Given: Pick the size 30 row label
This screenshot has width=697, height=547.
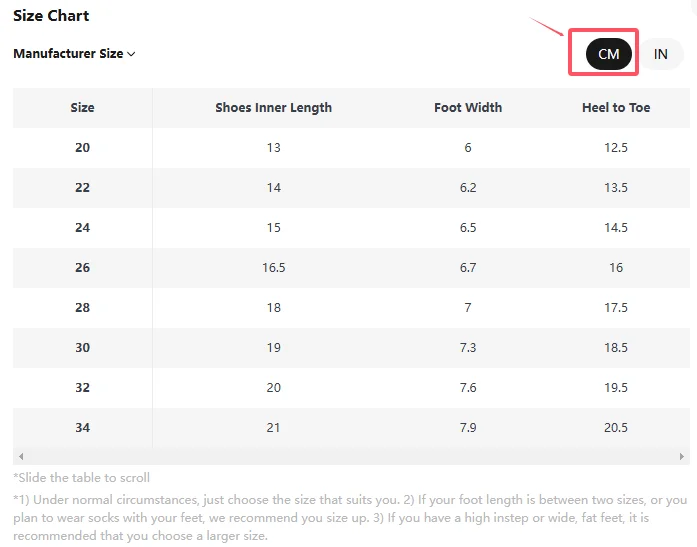Looking at the screenshot, I should click(x=82, y=348).
